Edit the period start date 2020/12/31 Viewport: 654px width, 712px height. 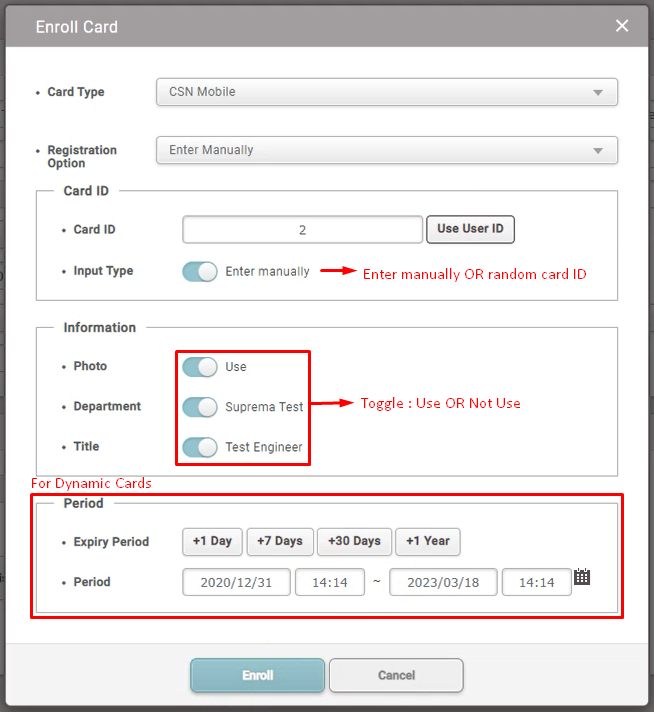coord(236,582)
